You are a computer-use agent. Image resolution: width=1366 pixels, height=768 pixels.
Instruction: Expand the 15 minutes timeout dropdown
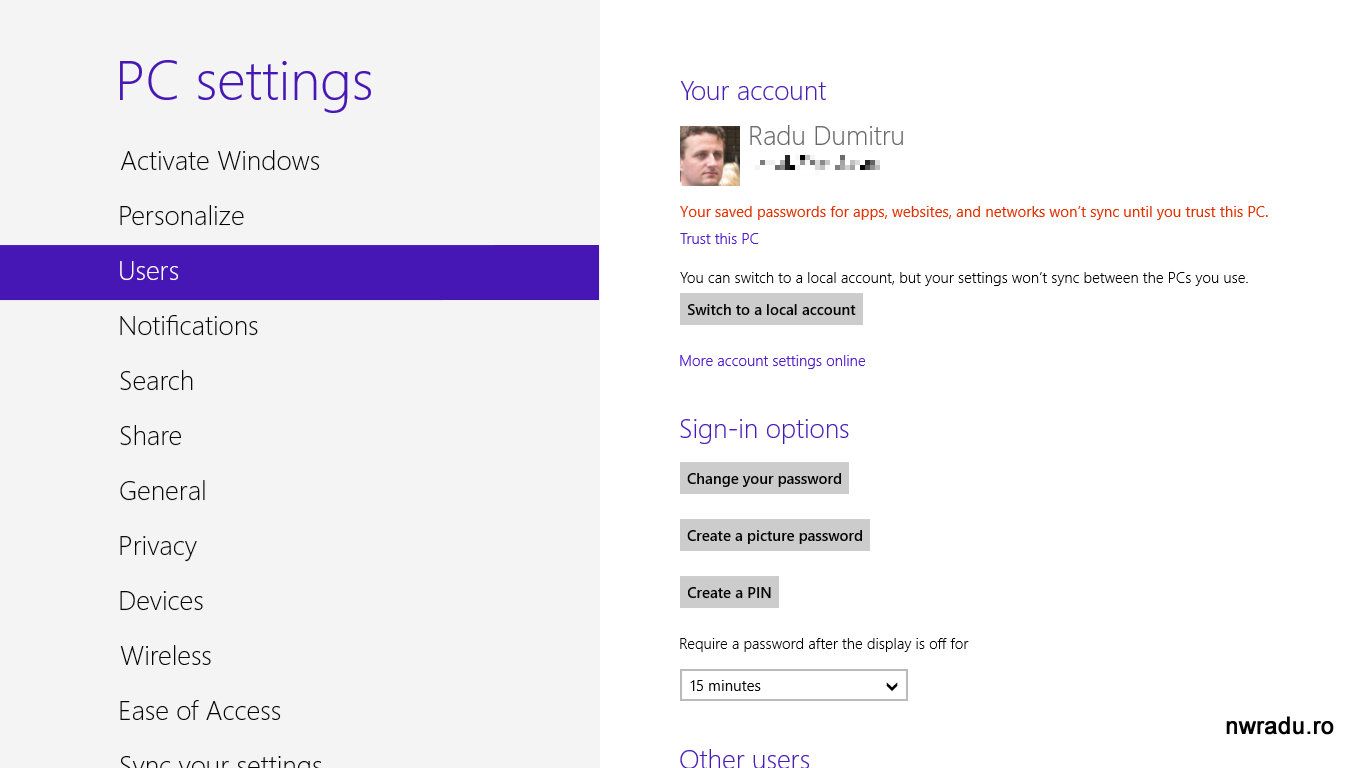793,686
